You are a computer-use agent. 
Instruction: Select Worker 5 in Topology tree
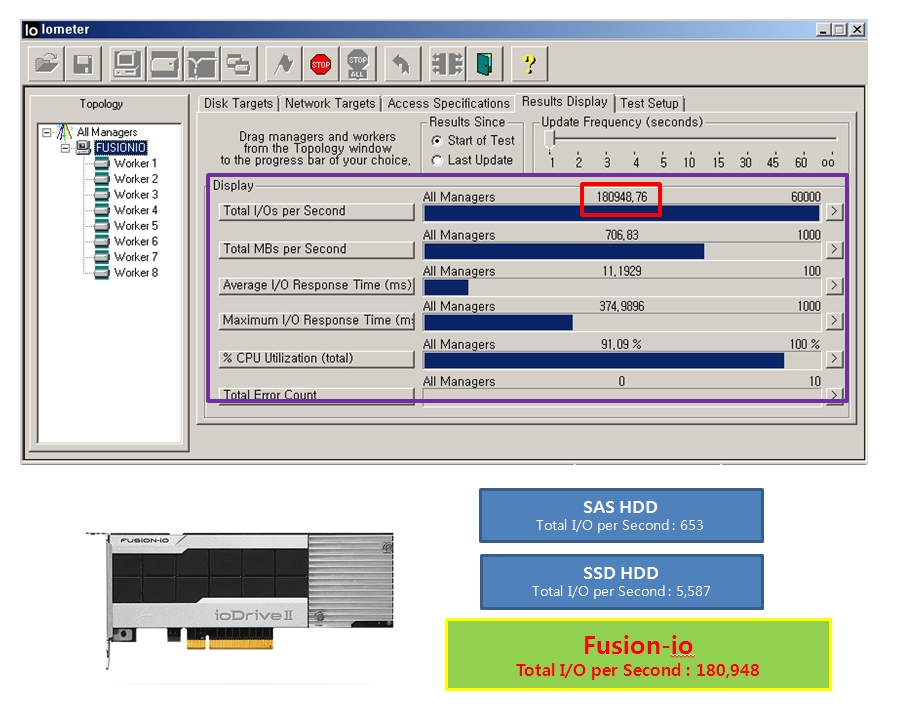[136, 226]
